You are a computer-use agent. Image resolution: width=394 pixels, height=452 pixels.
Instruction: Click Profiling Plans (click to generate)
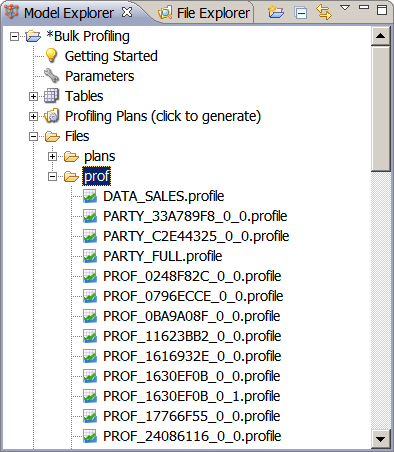[163, 116]
